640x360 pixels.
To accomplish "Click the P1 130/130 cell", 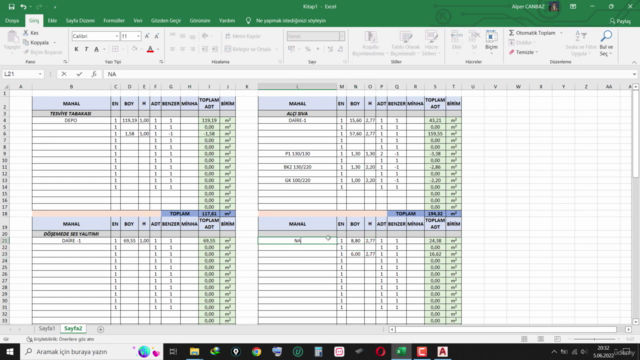I will pos(297,154).
